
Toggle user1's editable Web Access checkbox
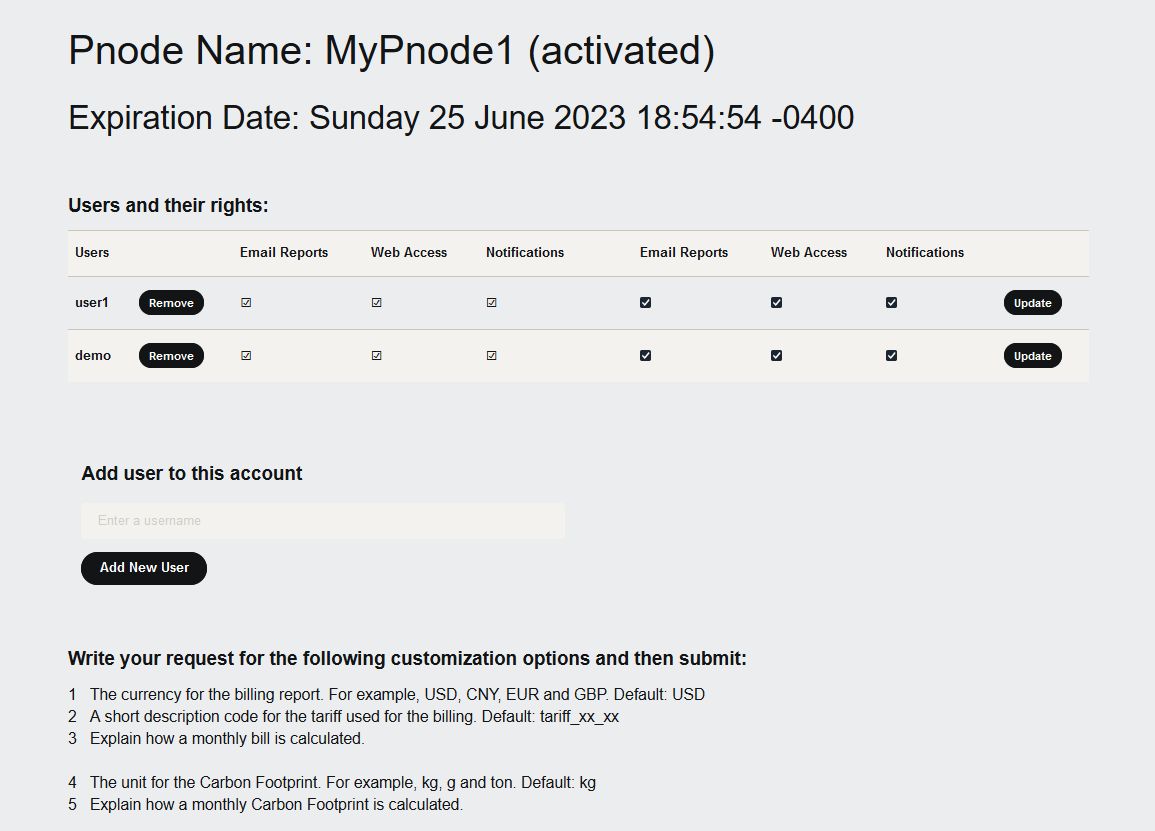[x=777, y=303]
